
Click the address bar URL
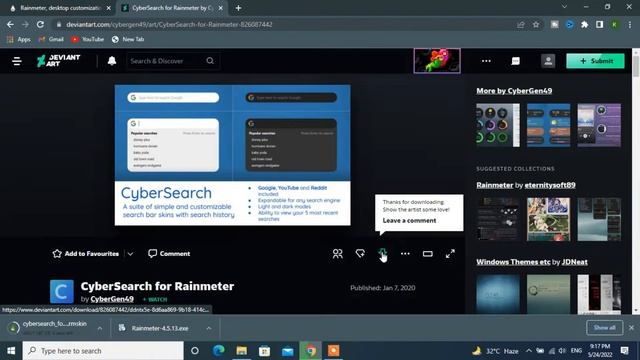point(169,24)
